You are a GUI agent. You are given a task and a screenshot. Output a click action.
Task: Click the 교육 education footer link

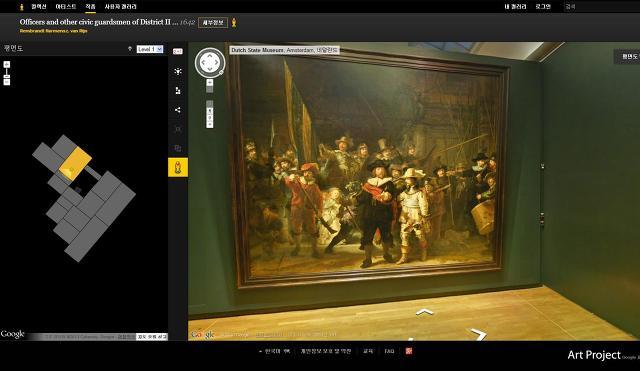point(368,351)
